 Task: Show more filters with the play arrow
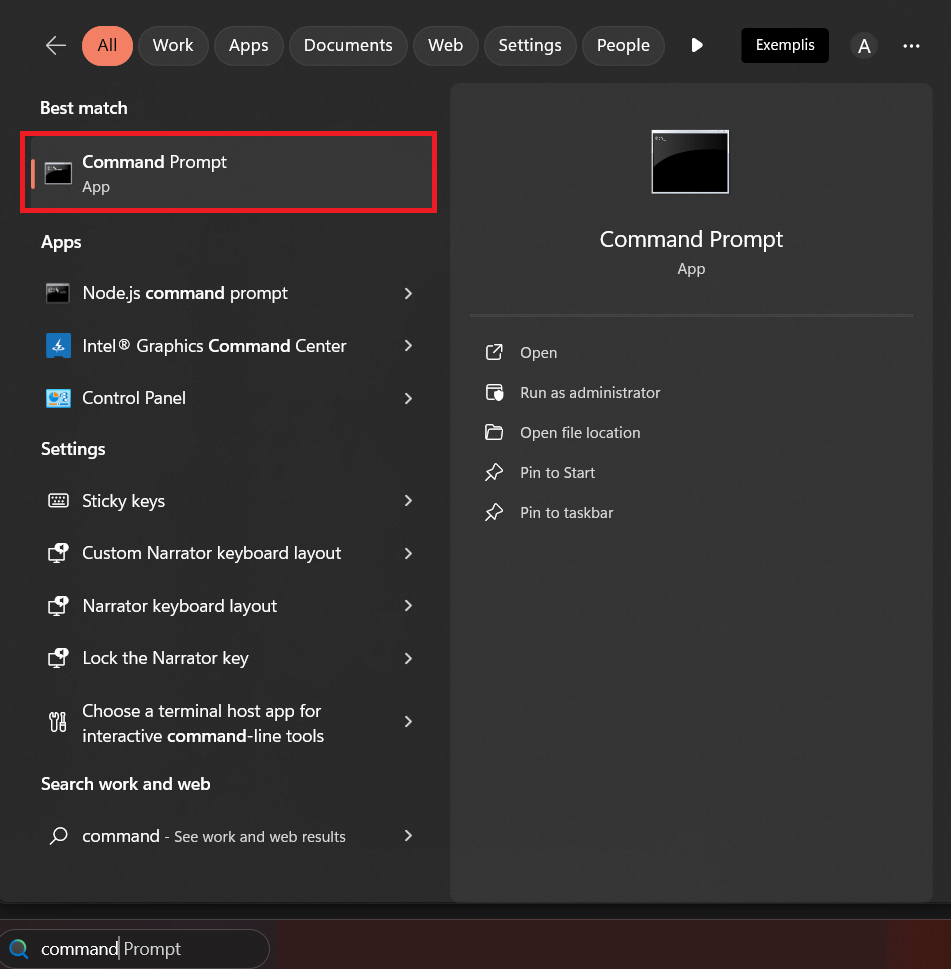point(697,45)
